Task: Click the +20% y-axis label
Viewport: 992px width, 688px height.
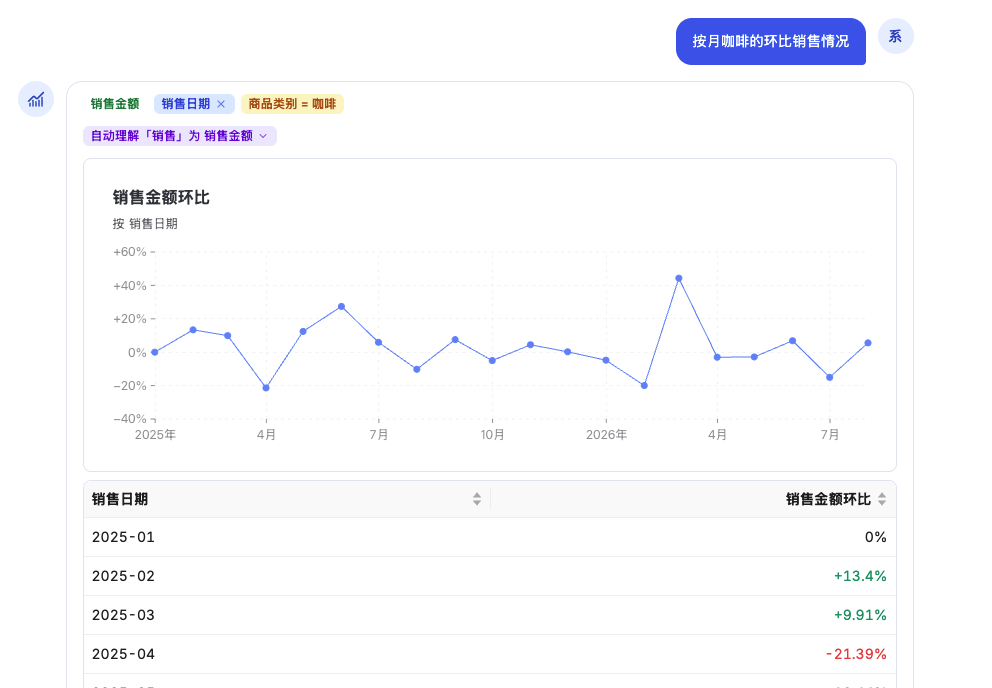Action: pos(130,319)
